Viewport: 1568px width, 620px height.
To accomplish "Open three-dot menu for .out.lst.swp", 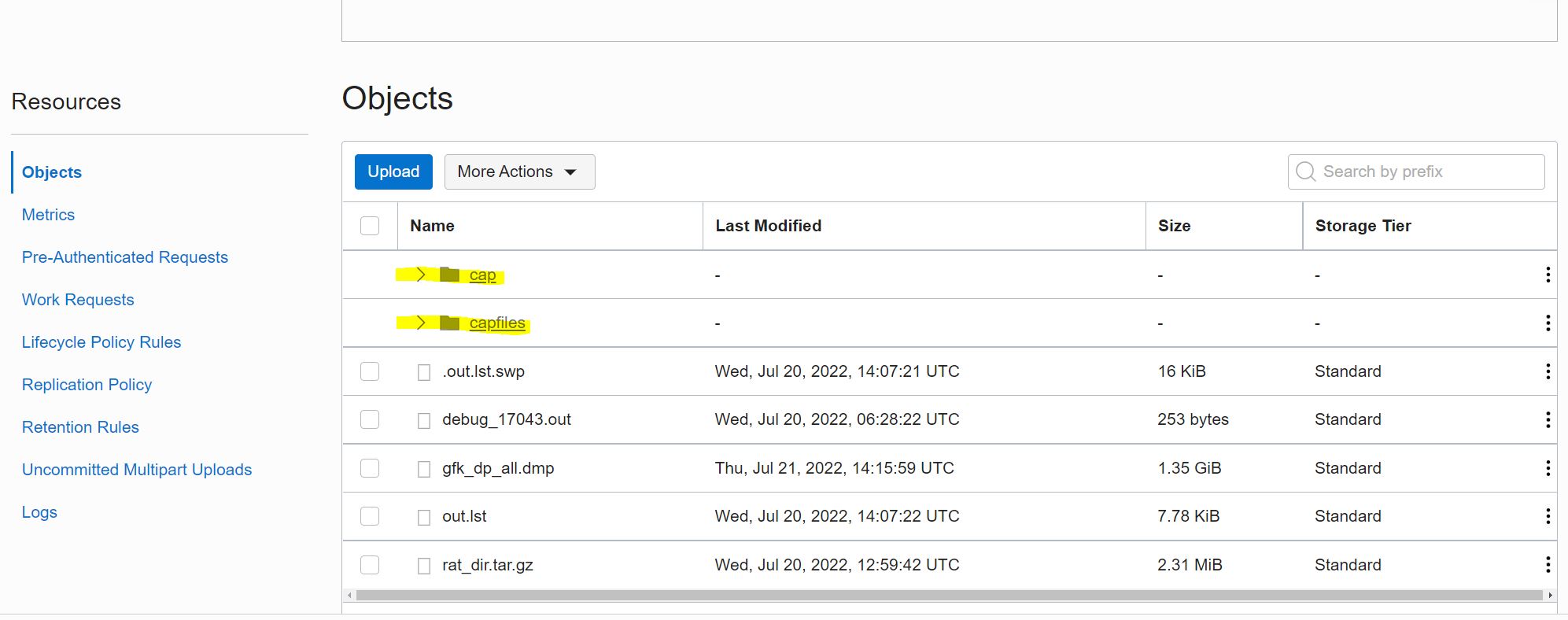I will 1548,371.
